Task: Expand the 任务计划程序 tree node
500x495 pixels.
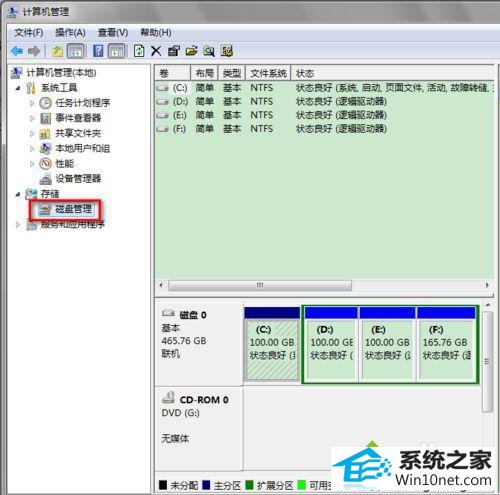Action: 32,103
